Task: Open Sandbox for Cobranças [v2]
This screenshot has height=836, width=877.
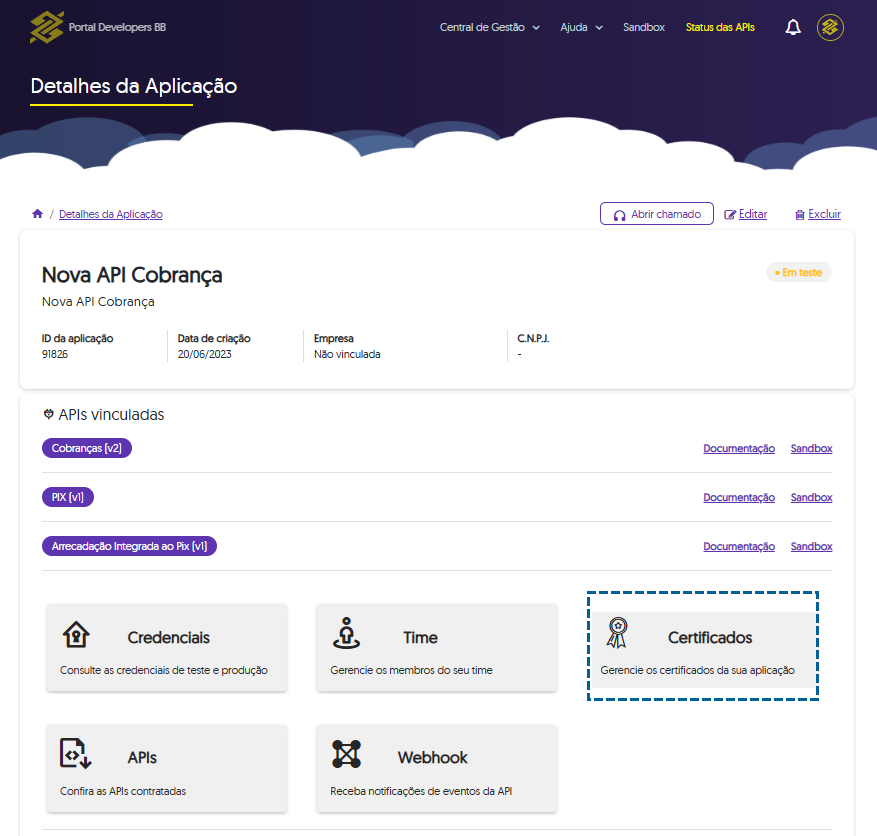Action: tap(812, 448)
